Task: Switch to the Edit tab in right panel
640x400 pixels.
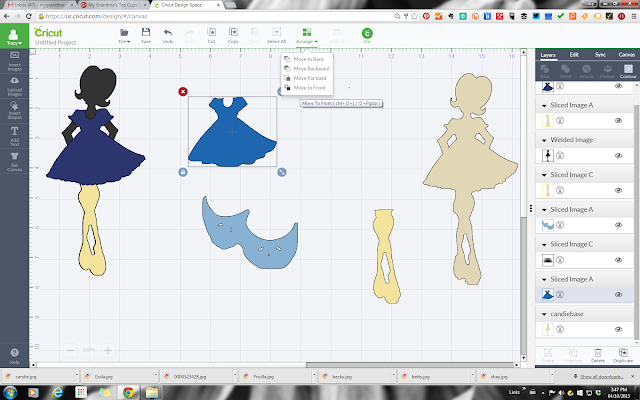Action: (x=574, y=55)
